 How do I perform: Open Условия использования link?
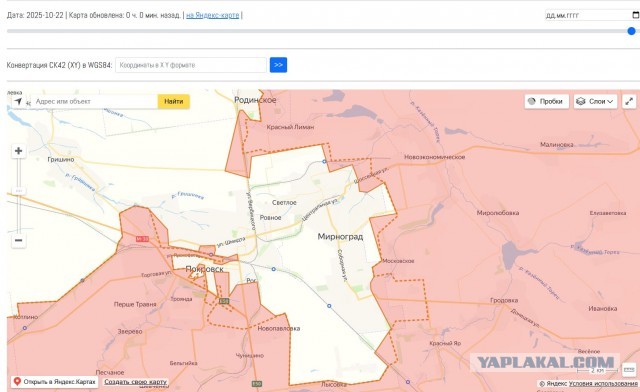[x=603, y=383]
